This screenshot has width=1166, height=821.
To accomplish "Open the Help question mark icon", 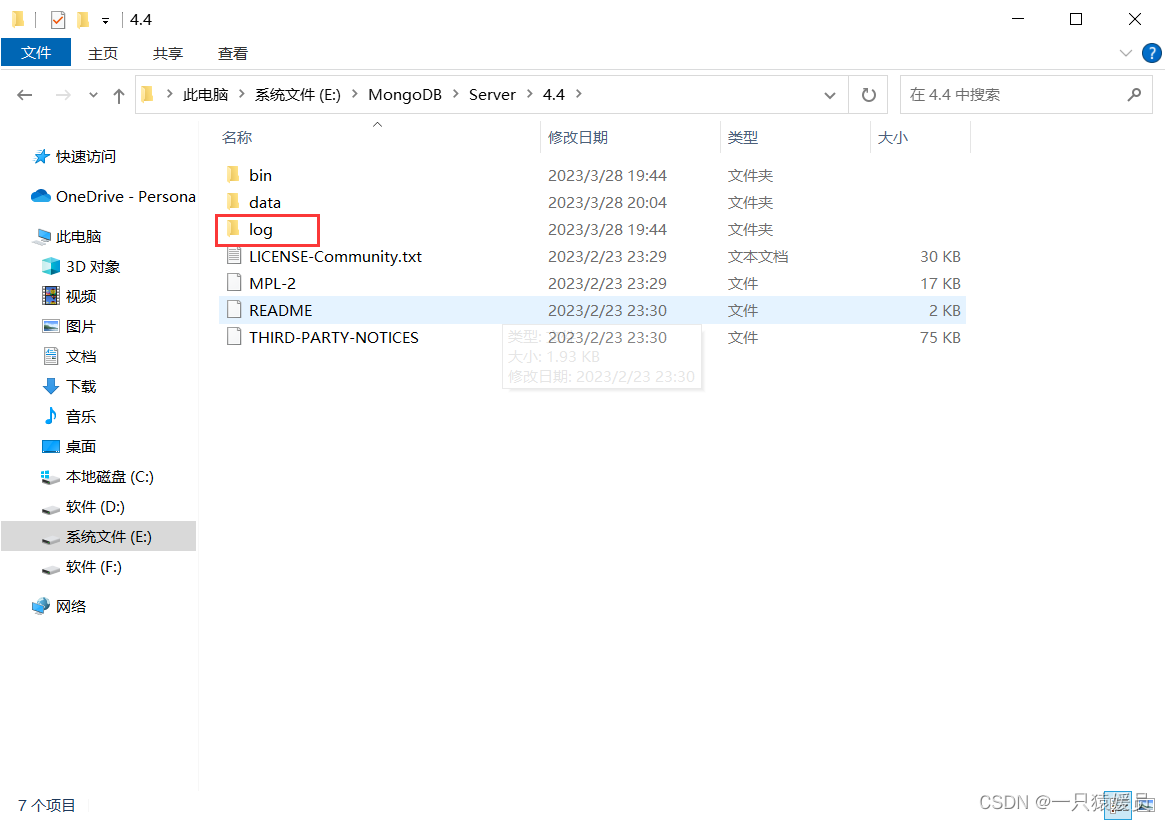I will [1151, 53].
